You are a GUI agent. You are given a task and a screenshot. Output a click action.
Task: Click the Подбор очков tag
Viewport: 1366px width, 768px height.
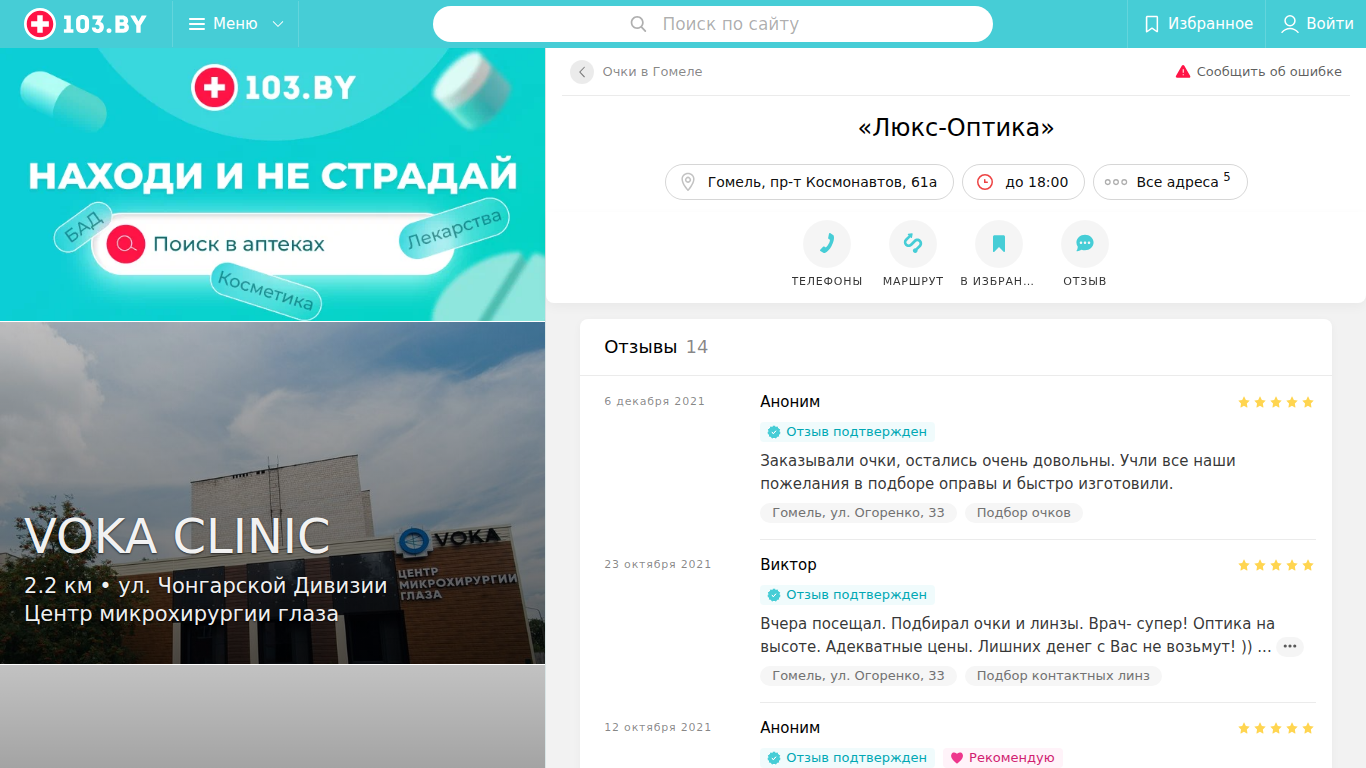click(x=1024, y=513)
